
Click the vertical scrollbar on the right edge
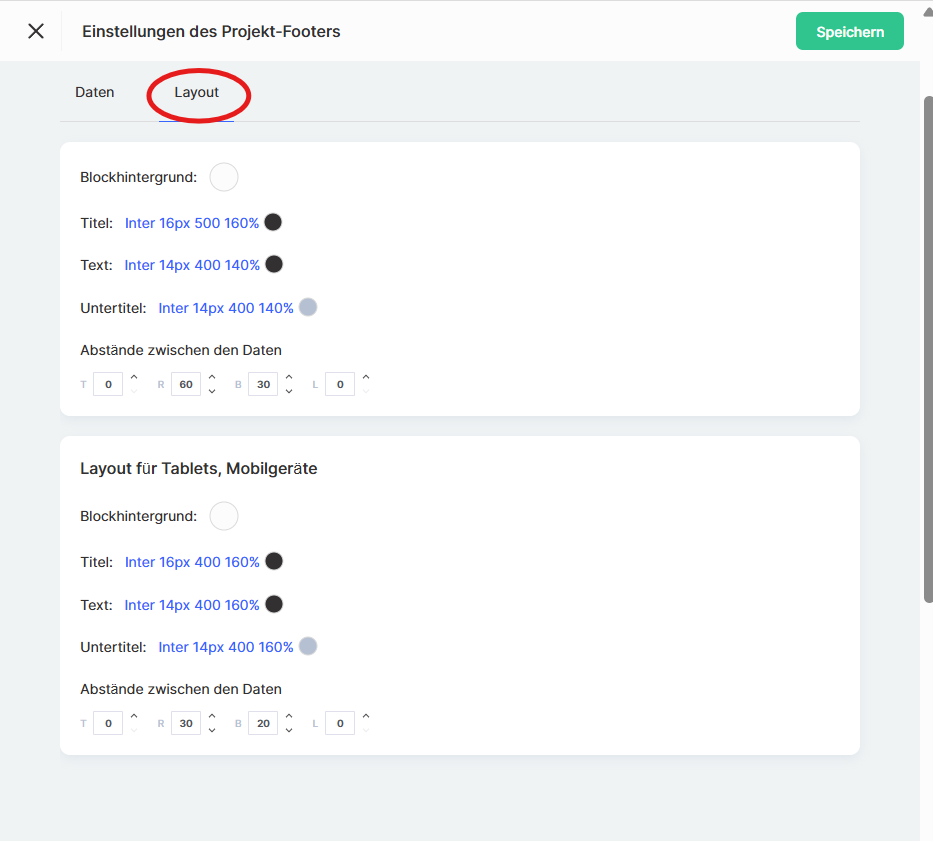point(927,350)
